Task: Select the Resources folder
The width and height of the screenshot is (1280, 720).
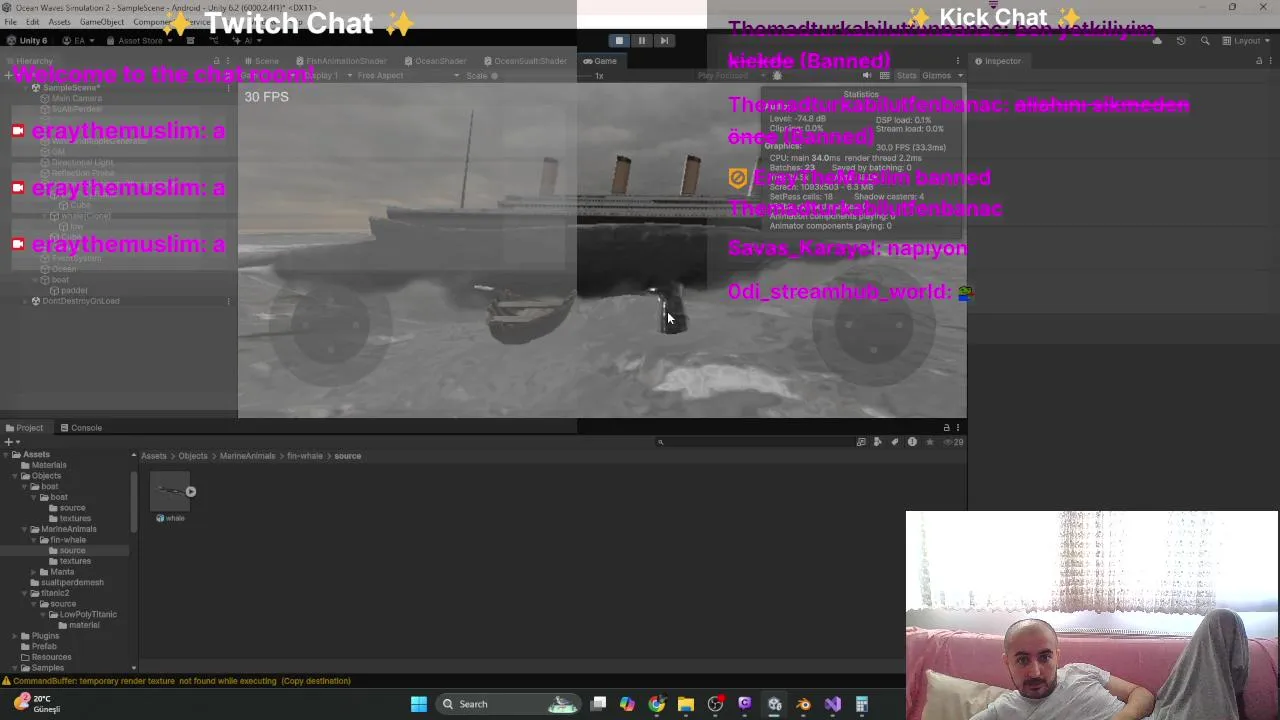Action: [46, 657]
